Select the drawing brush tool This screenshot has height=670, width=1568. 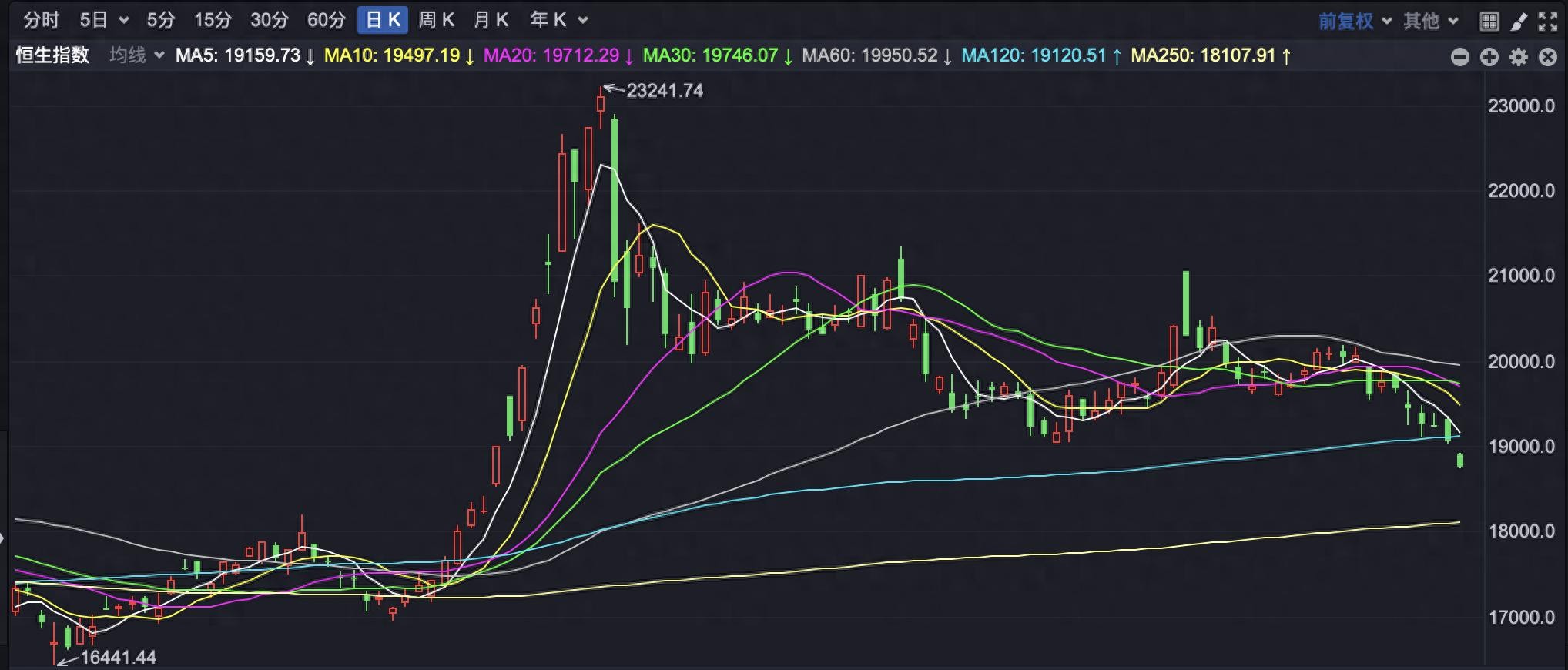click(x=1518, y=21)
